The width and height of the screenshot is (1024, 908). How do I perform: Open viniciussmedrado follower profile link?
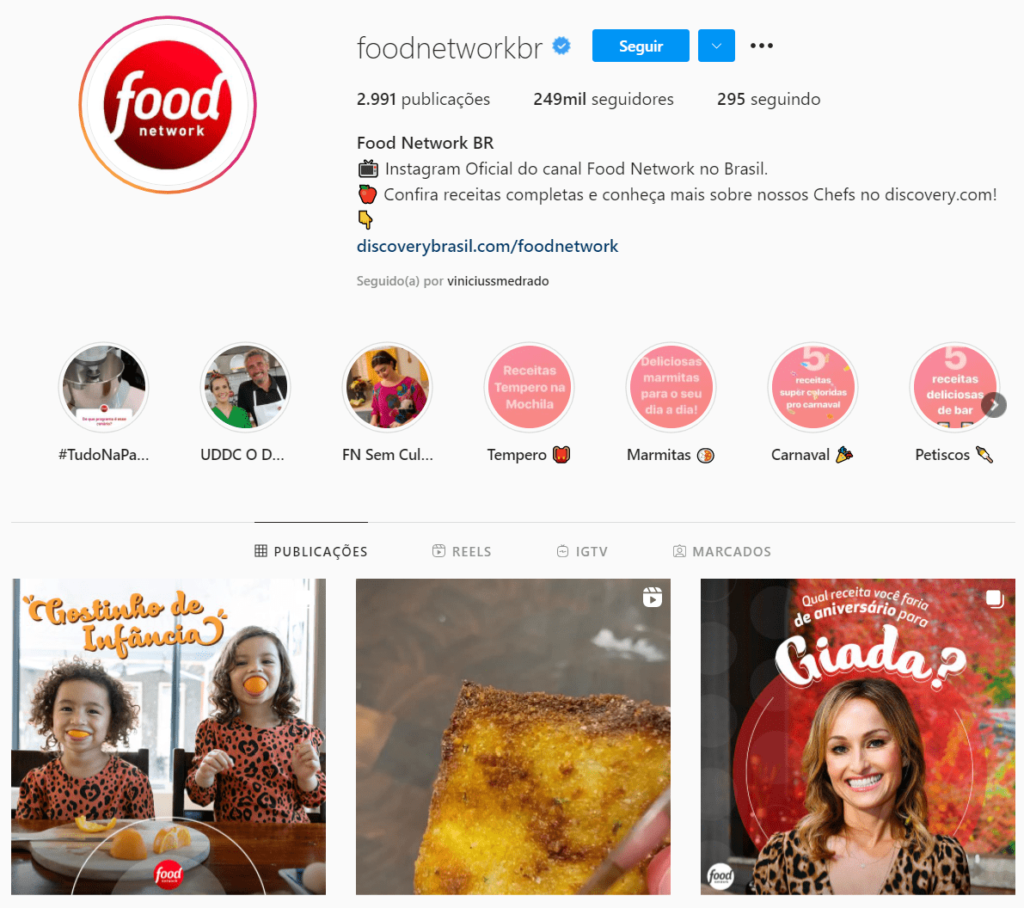click(x=498, y=281)
